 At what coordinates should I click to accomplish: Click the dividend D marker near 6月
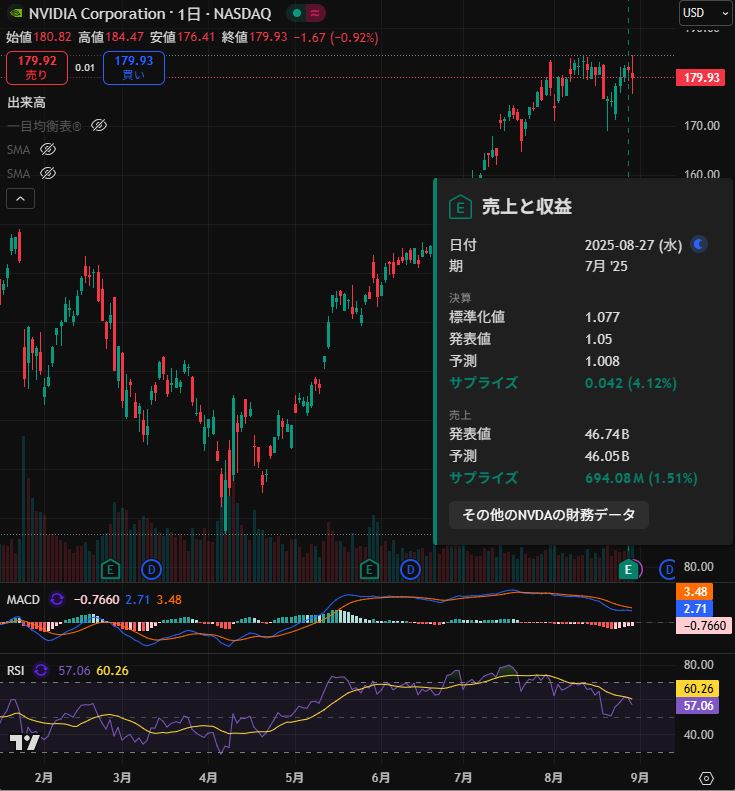click(x=410, y=570)
